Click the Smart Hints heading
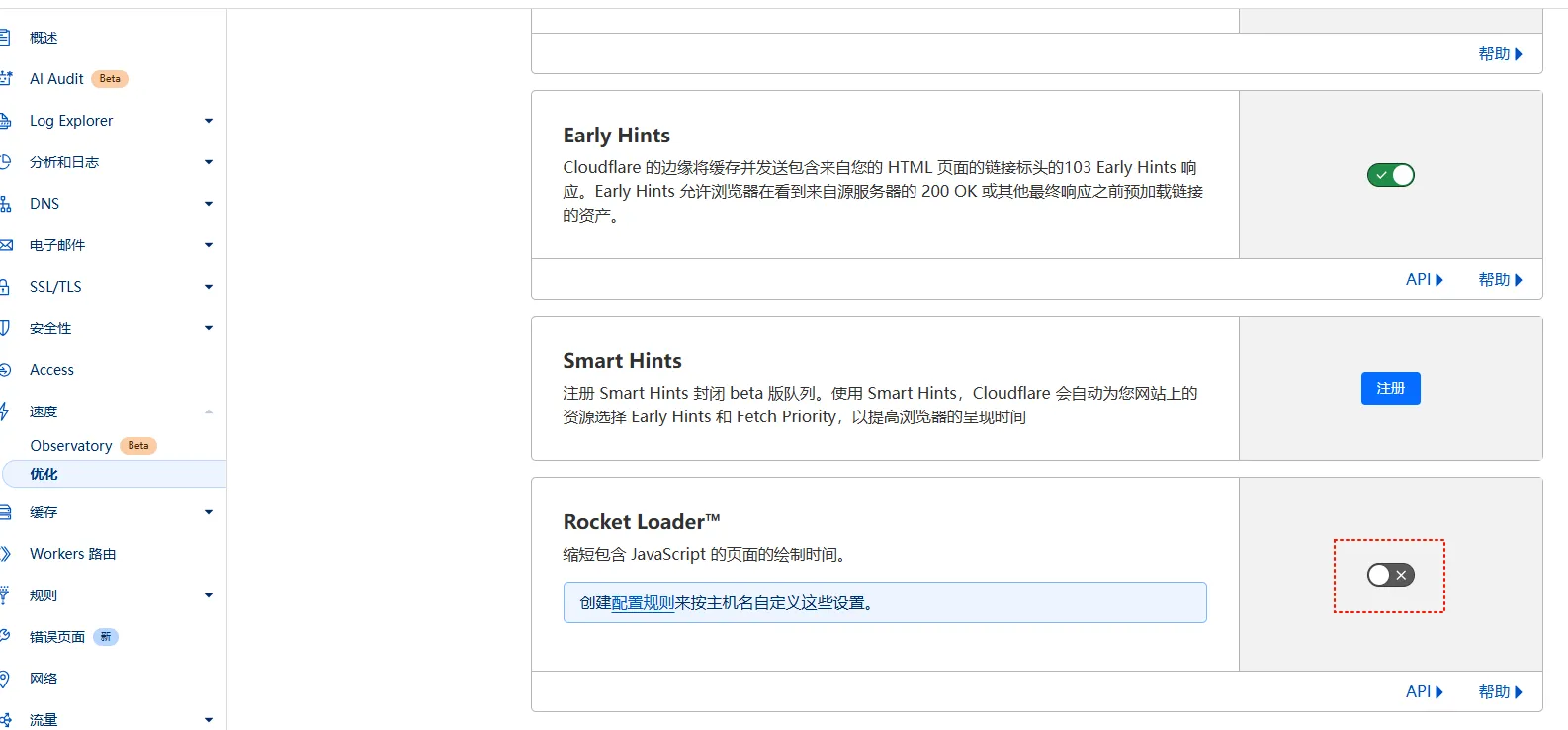 click(623, 361)
